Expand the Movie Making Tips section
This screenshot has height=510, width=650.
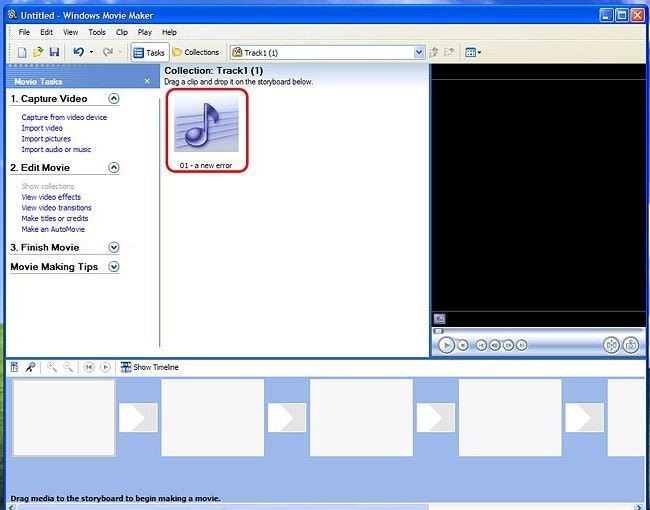[114, 267]
